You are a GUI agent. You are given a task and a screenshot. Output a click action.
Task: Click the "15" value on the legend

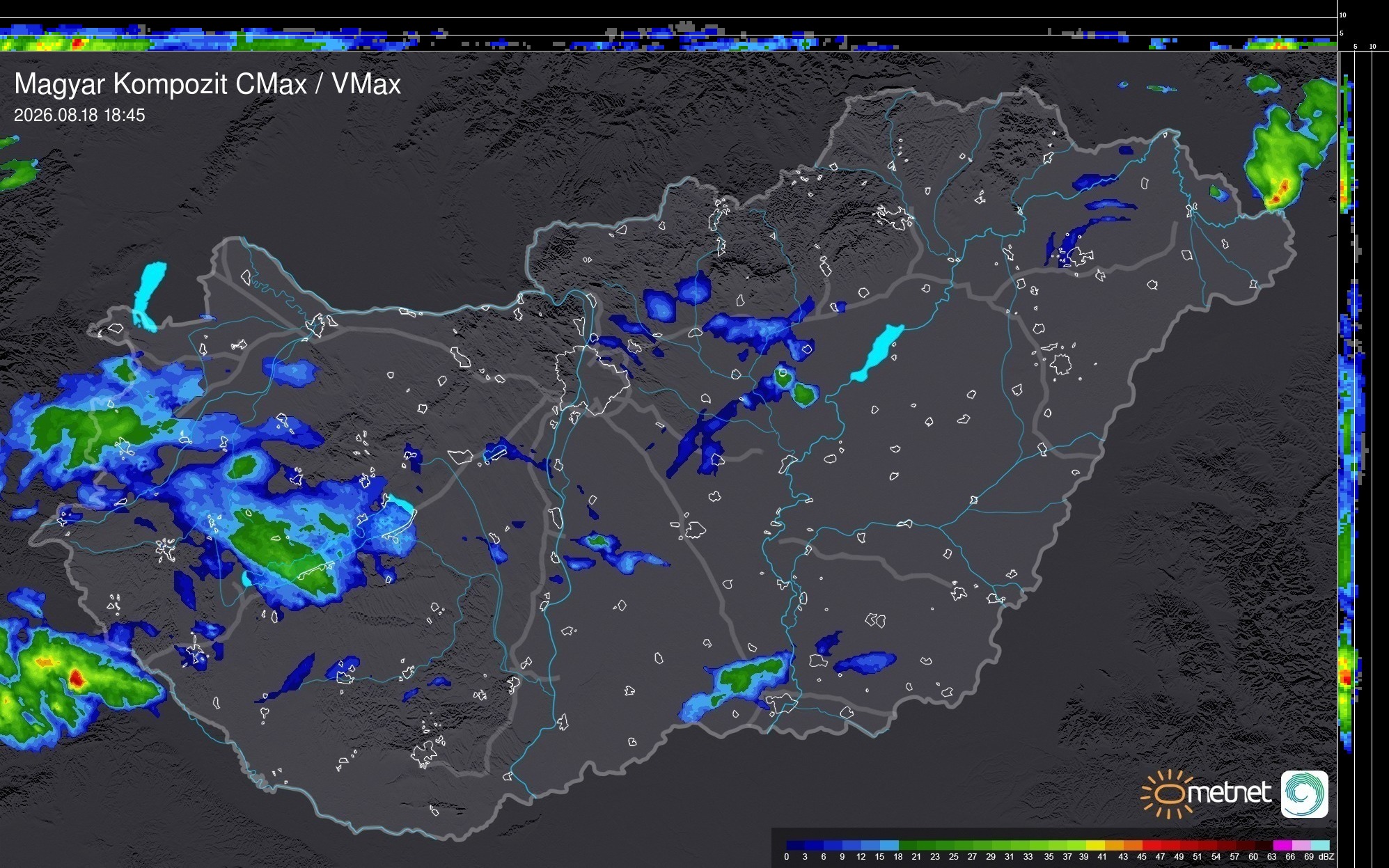click(x=879, y=857)
